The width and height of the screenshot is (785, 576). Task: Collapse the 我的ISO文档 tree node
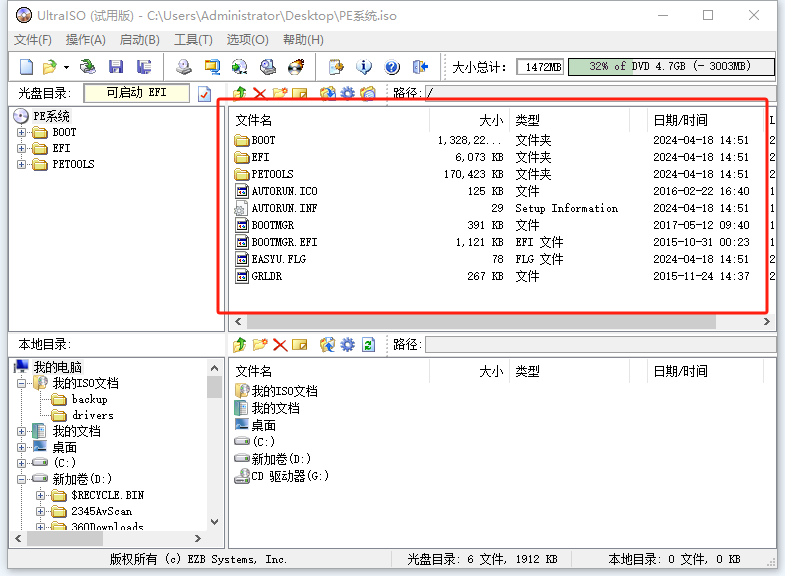22,384
